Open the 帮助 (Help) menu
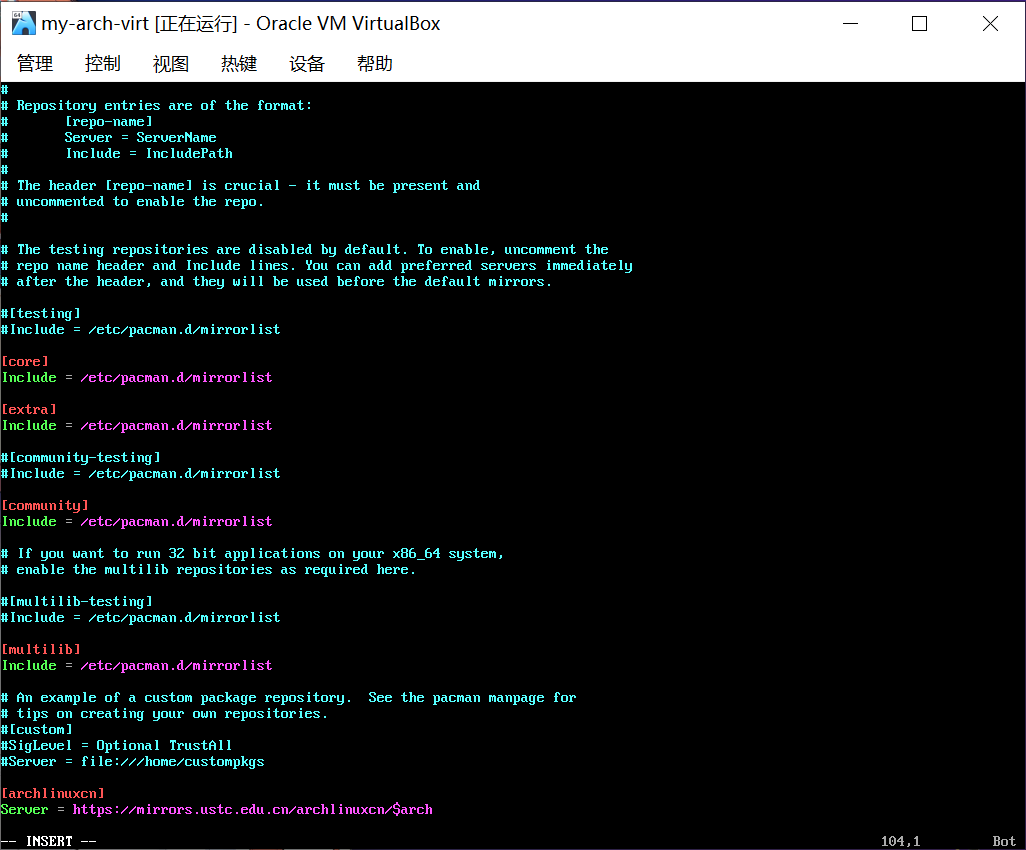1026x850 pixels. pos(374,63)
